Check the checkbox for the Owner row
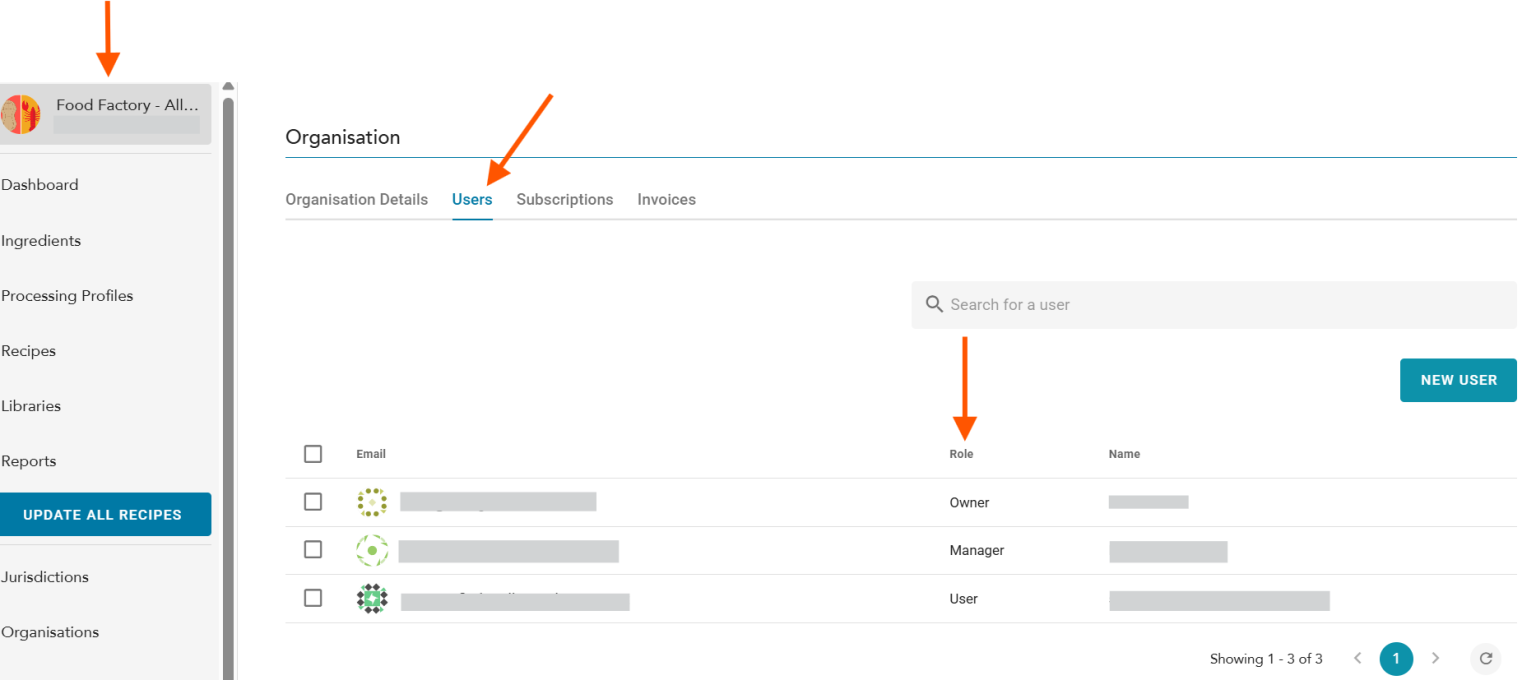The image size is (1536, 680). click(x=313, y=502)
